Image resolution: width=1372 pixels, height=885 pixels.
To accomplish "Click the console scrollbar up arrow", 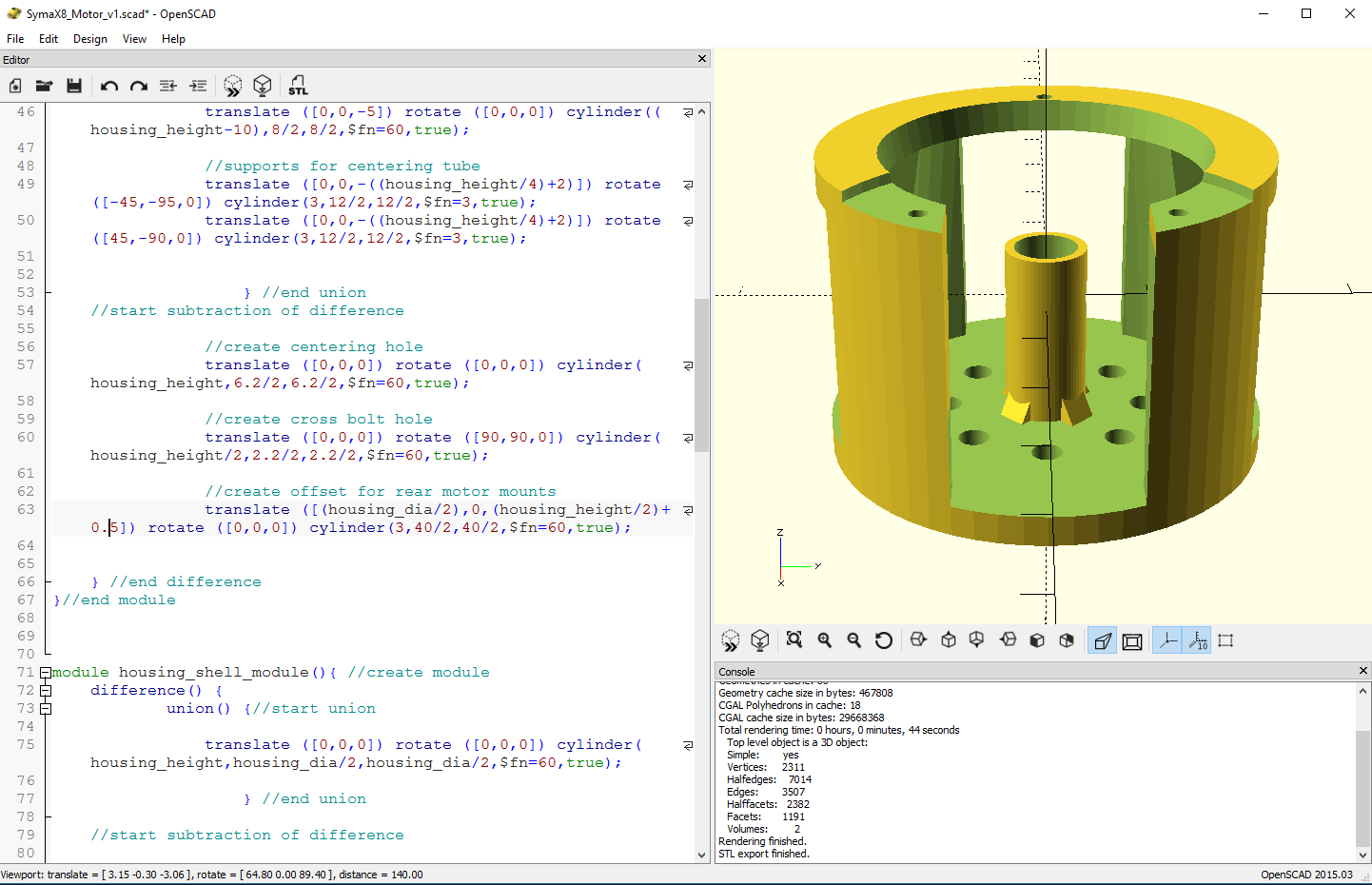I will [x=1362, y=692].
